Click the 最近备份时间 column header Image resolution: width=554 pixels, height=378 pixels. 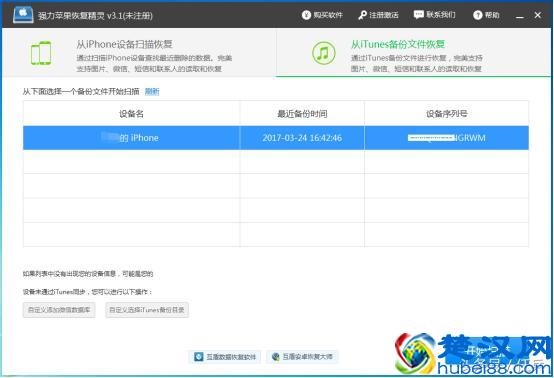302,114
